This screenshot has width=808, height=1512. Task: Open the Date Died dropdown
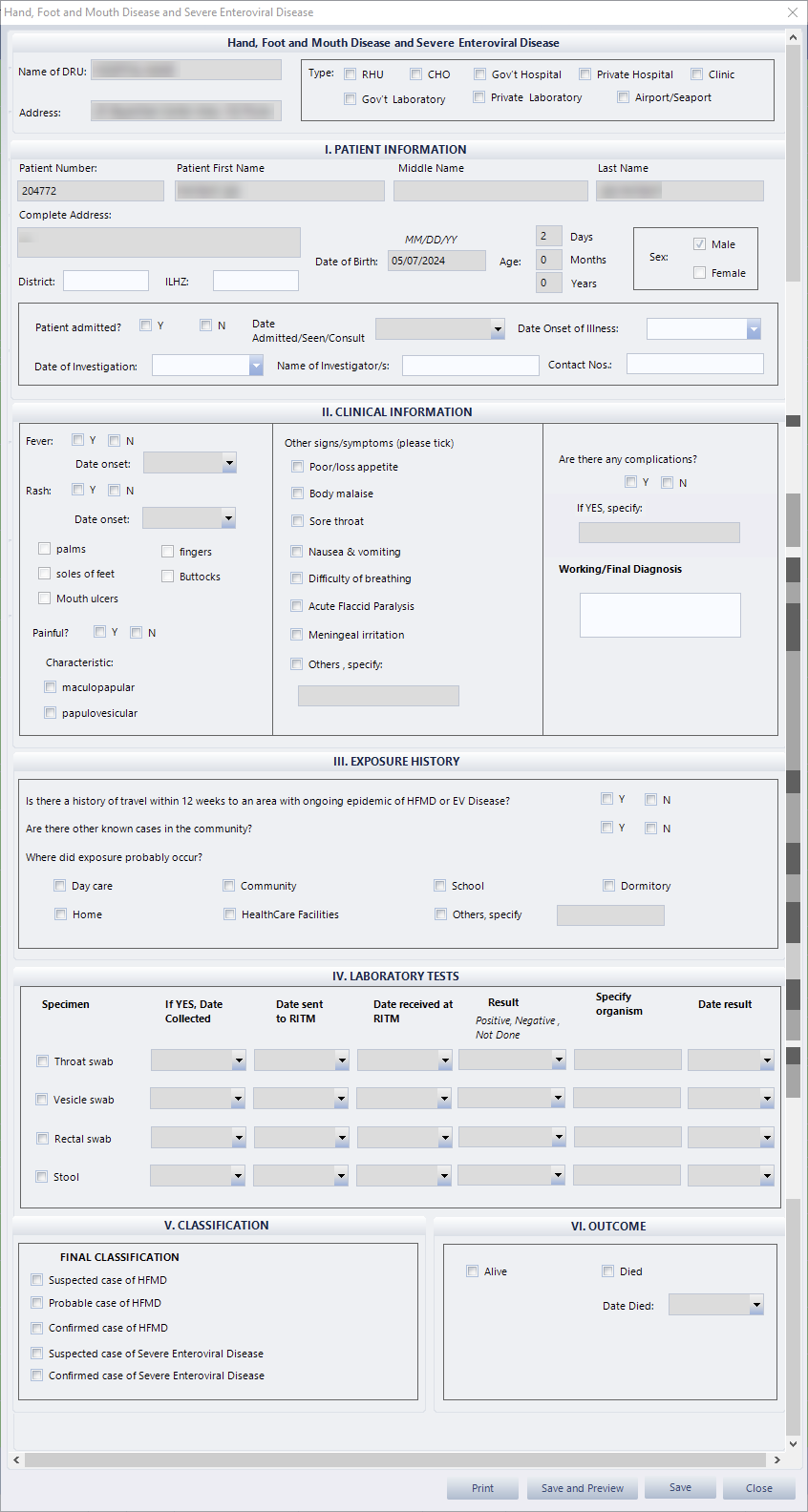[x=756, y=1305]
